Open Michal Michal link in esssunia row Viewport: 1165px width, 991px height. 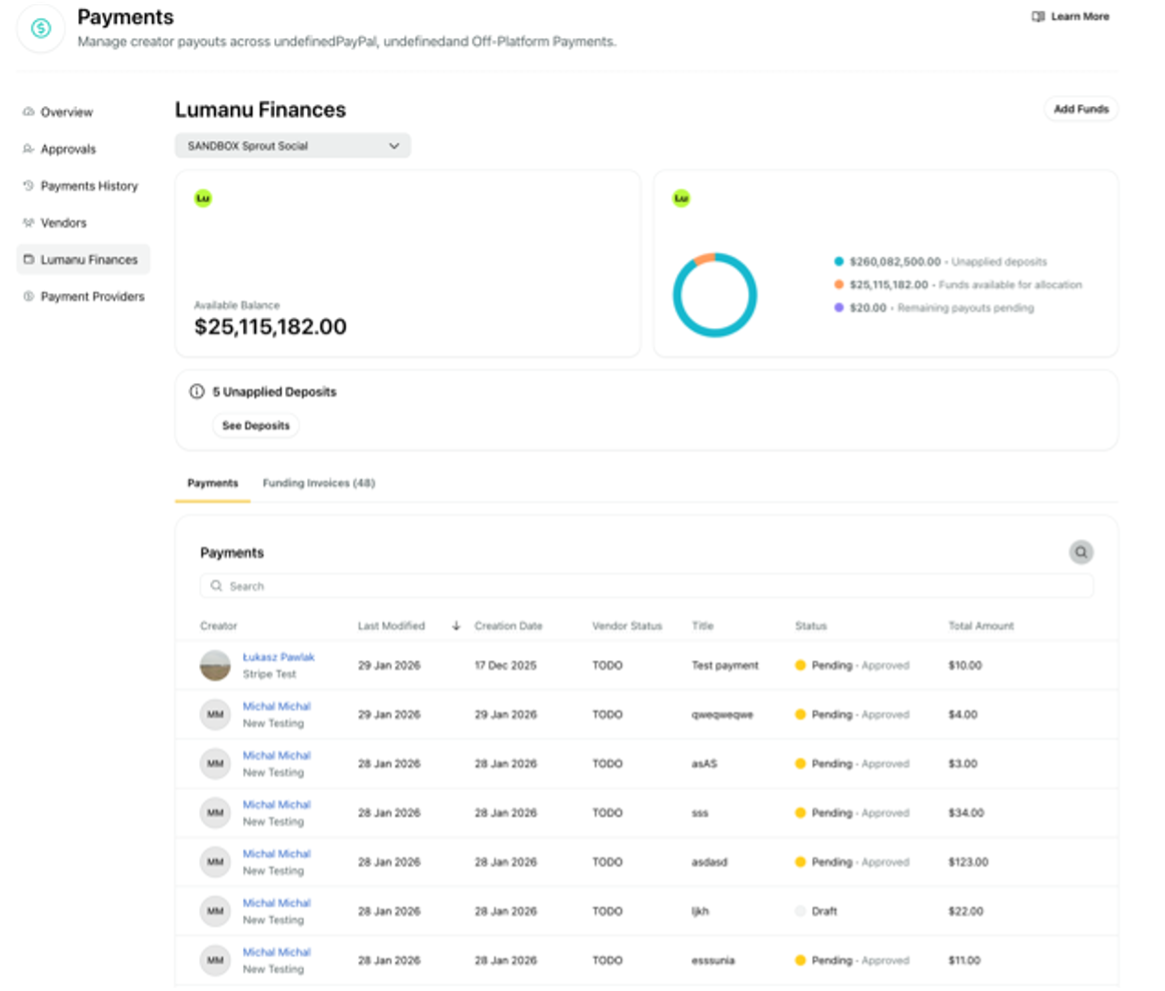276,952
